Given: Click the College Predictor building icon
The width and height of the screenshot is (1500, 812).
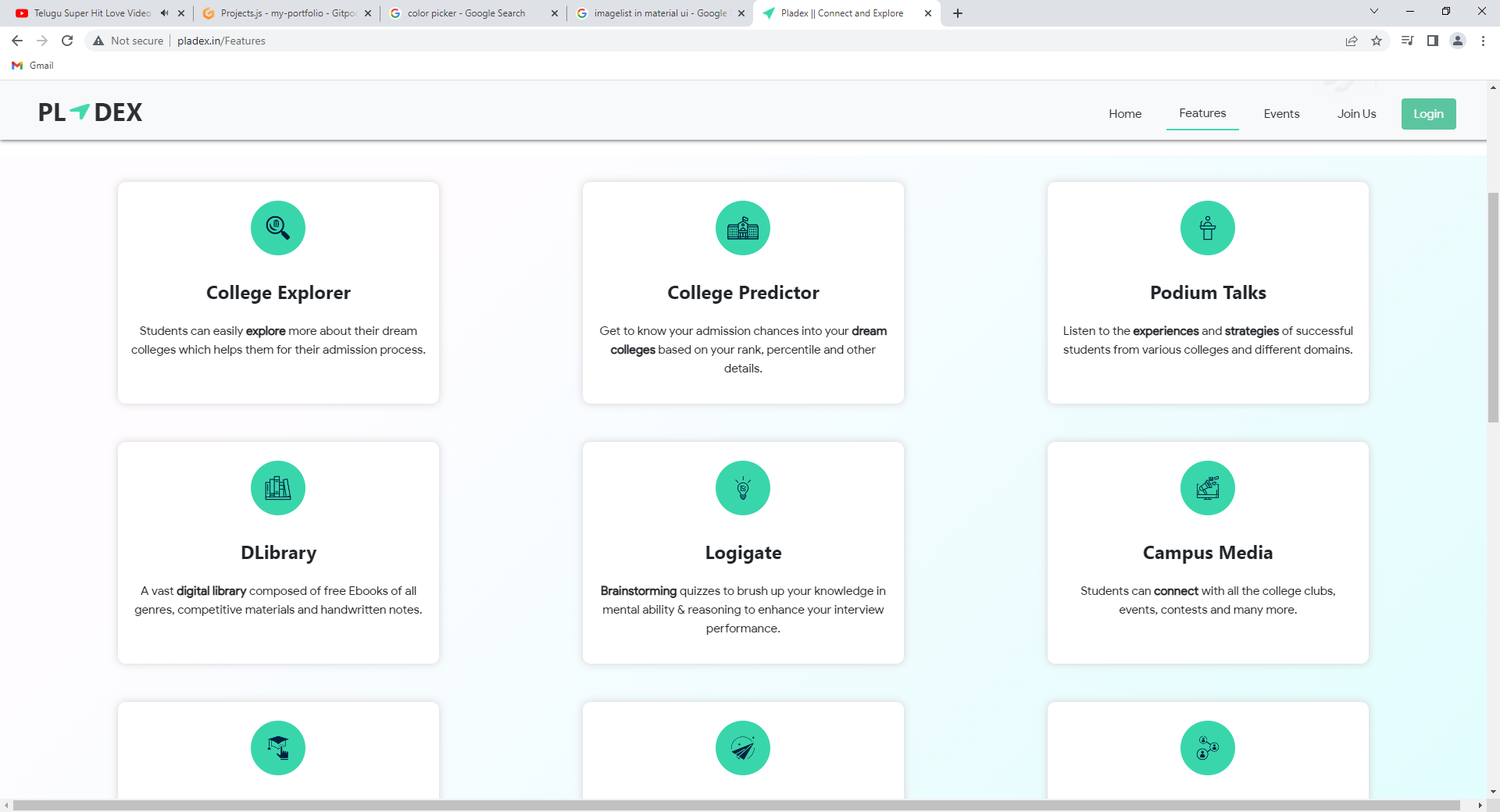Looking at the screenshot, I should 742,227.
